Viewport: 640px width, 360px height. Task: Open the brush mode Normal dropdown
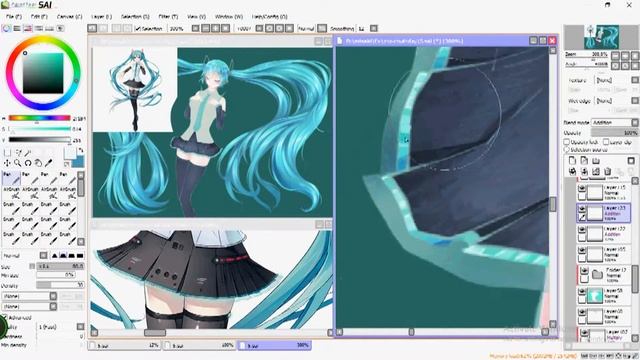pyautogui.click(x=24, y=256)
